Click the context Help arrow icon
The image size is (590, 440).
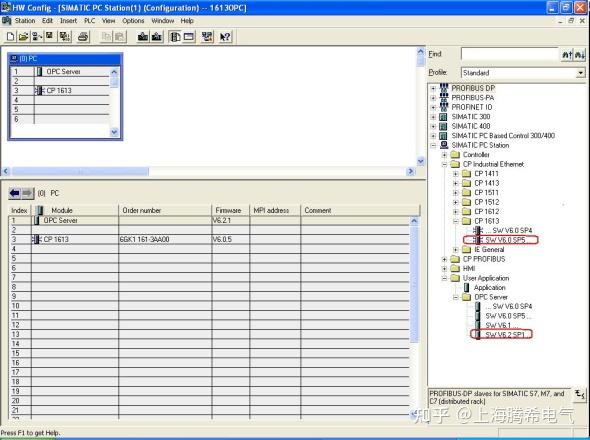coord(225,37)
